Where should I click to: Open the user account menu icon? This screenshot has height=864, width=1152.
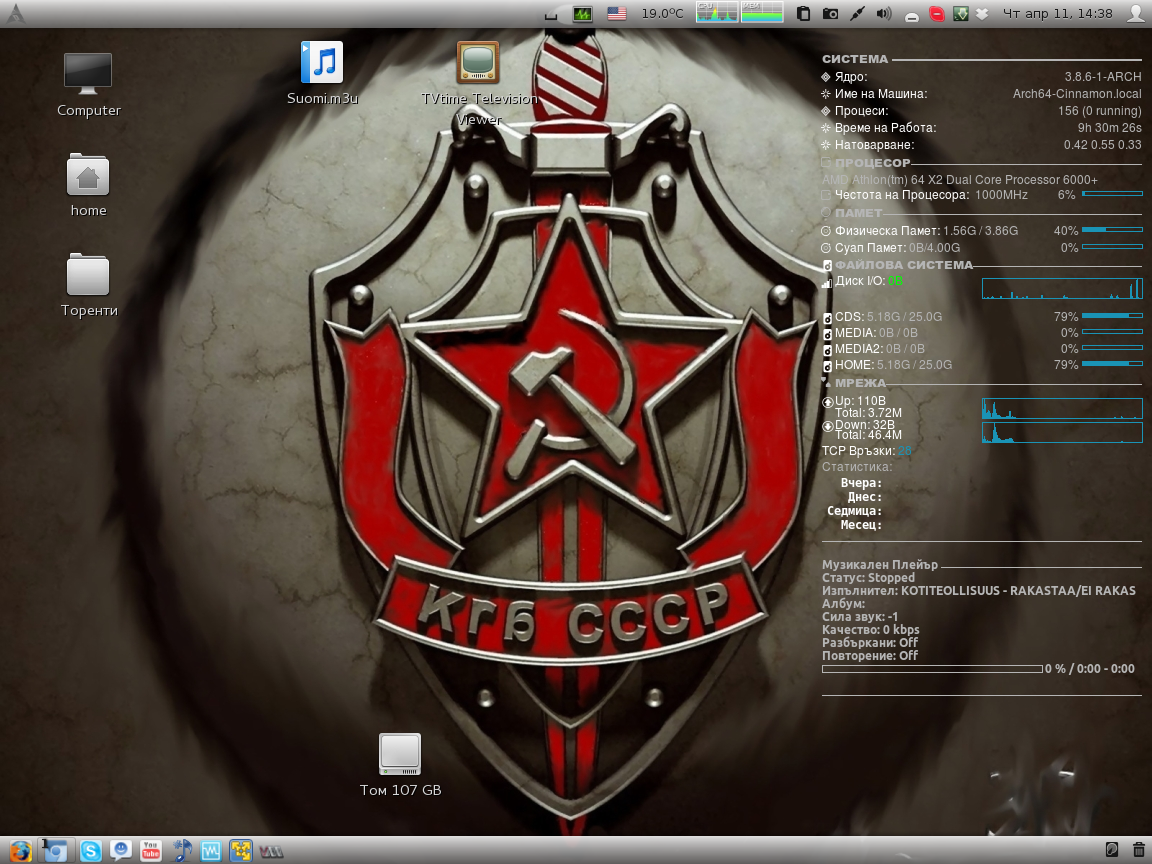click(1136, 13)
